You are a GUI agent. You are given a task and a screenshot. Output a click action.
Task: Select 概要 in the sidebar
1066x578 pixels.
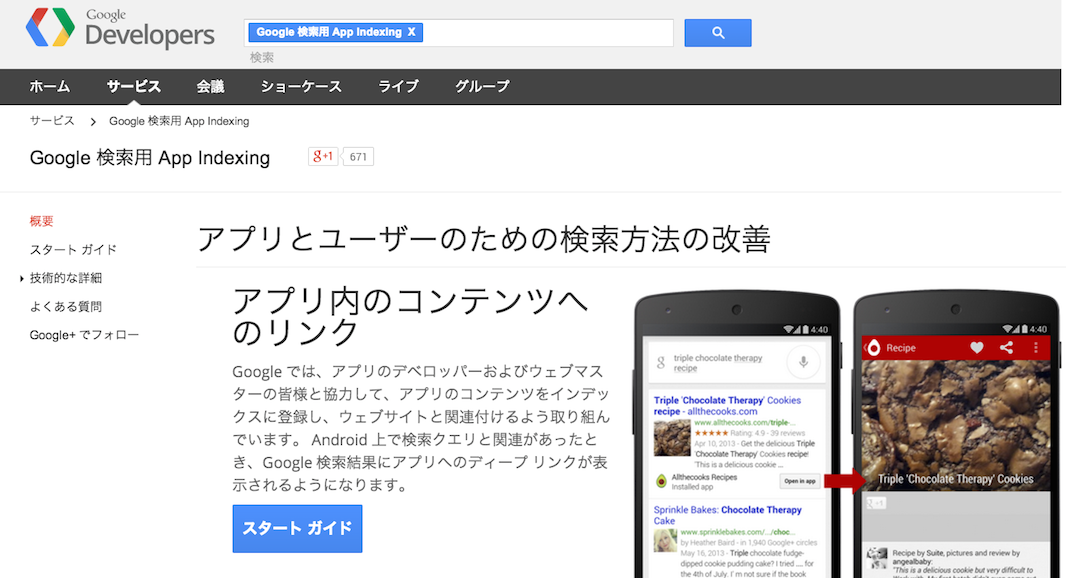[x=41, y=221]
